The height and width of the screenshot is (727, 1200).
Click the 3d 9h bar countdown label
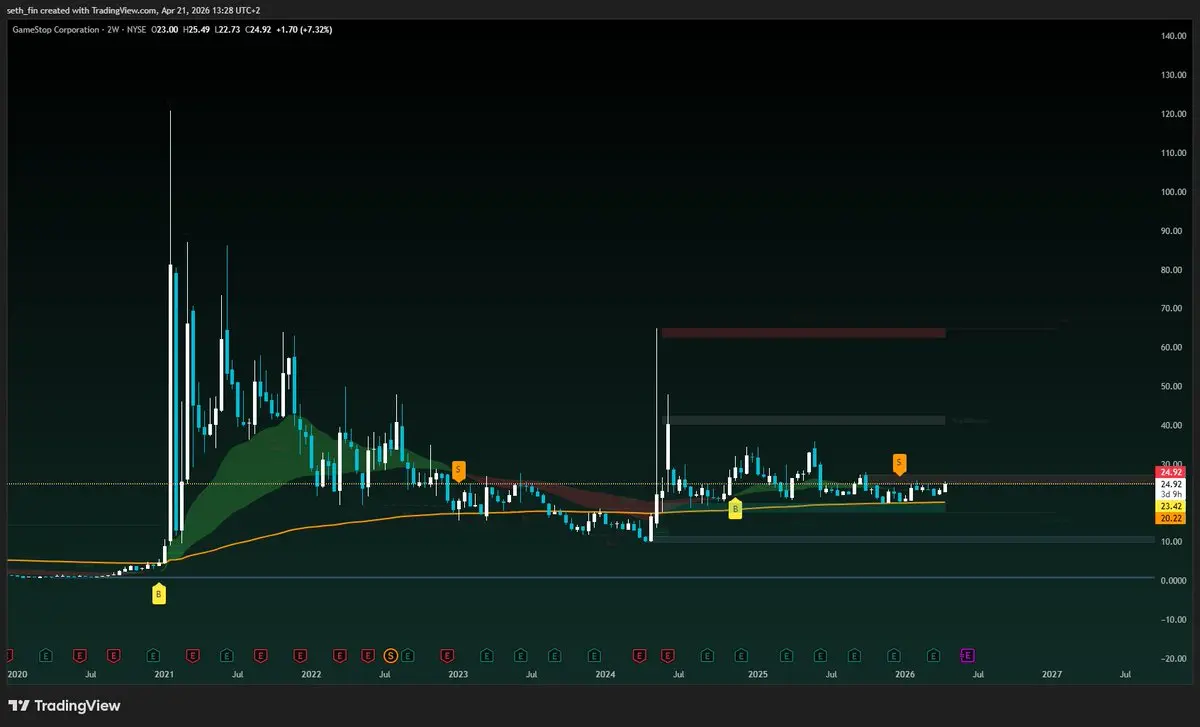click(x=1170, y=494)
